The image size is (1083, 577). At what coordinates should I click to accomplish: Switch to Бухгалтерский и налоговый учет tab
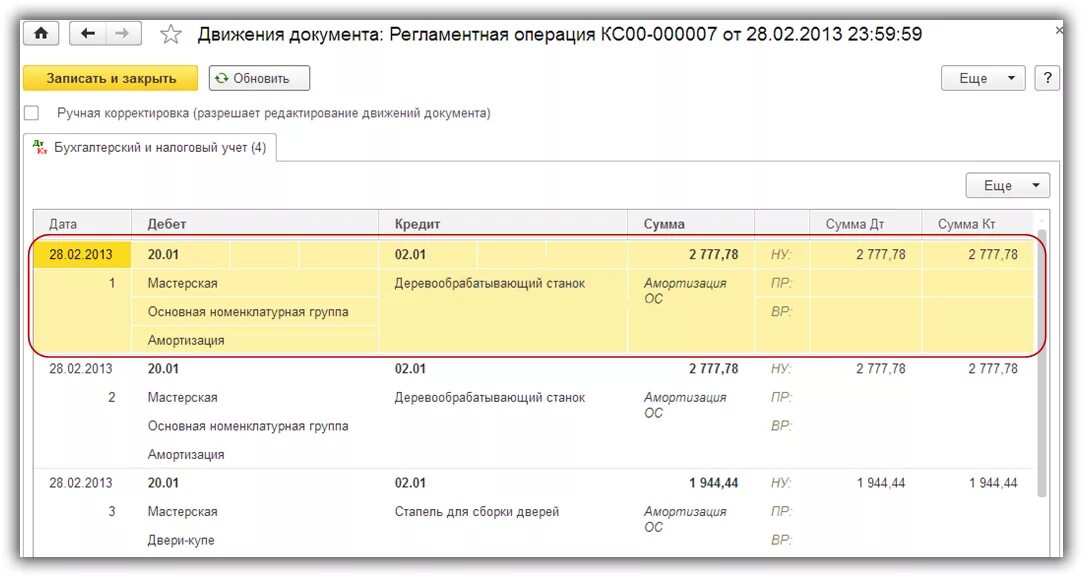pyautogui.click(x=150, y=148)
